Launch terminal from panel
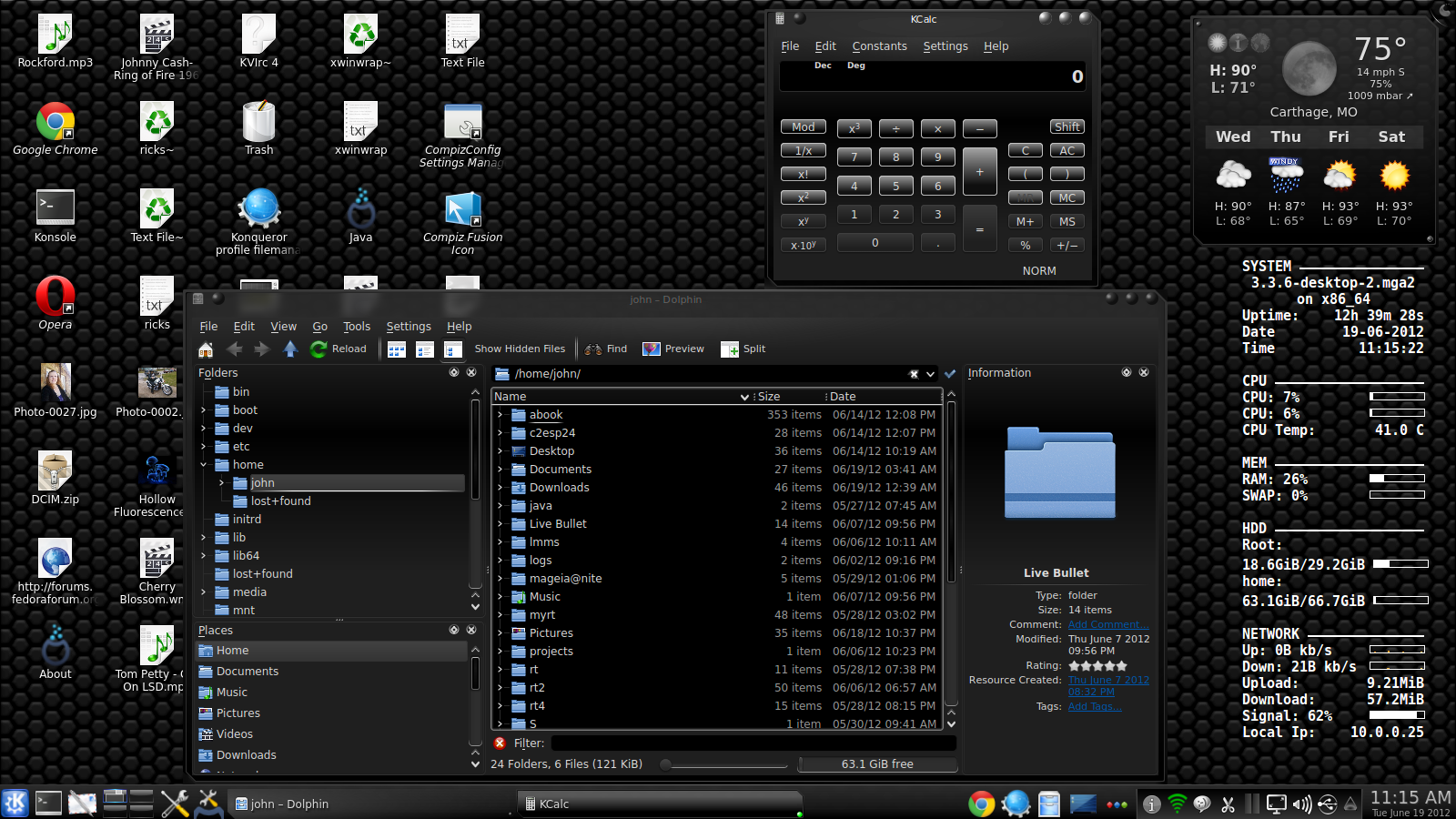The height and width of the screenshot is (819, 1456). pos(48,803)
